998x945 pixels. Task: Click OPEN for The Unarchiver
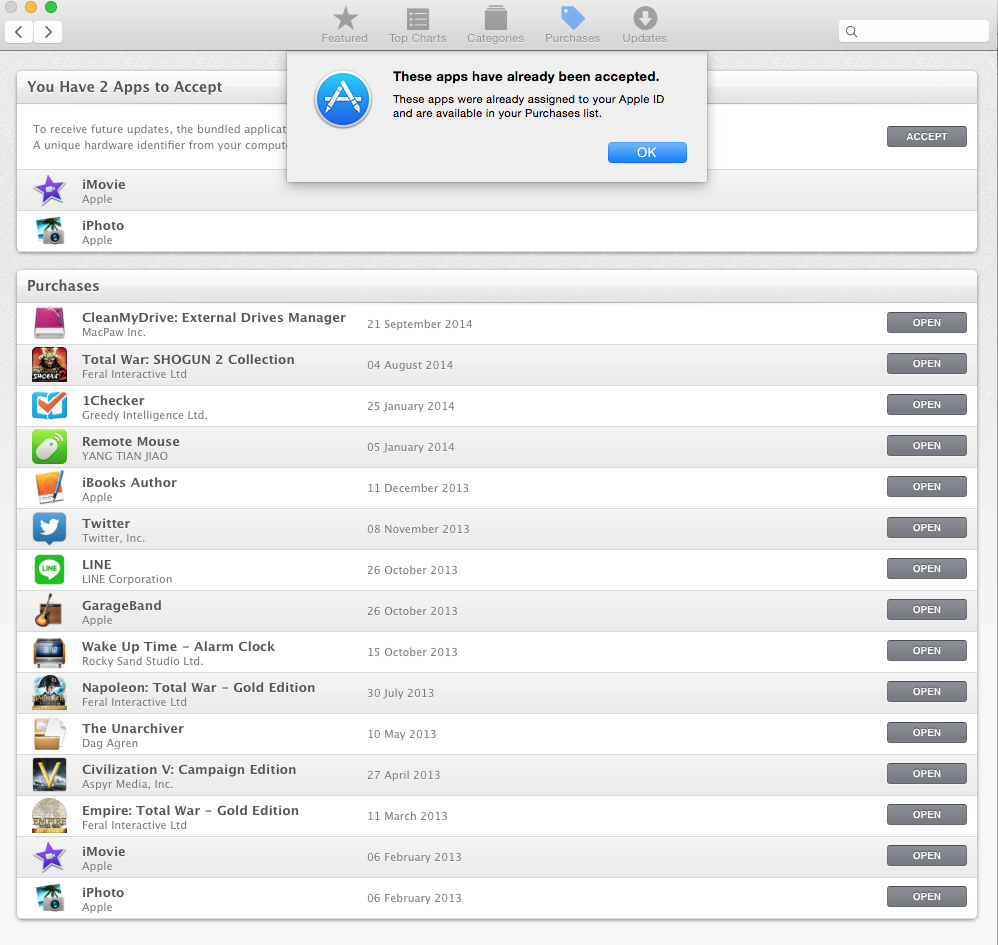[x=926, y=732]
